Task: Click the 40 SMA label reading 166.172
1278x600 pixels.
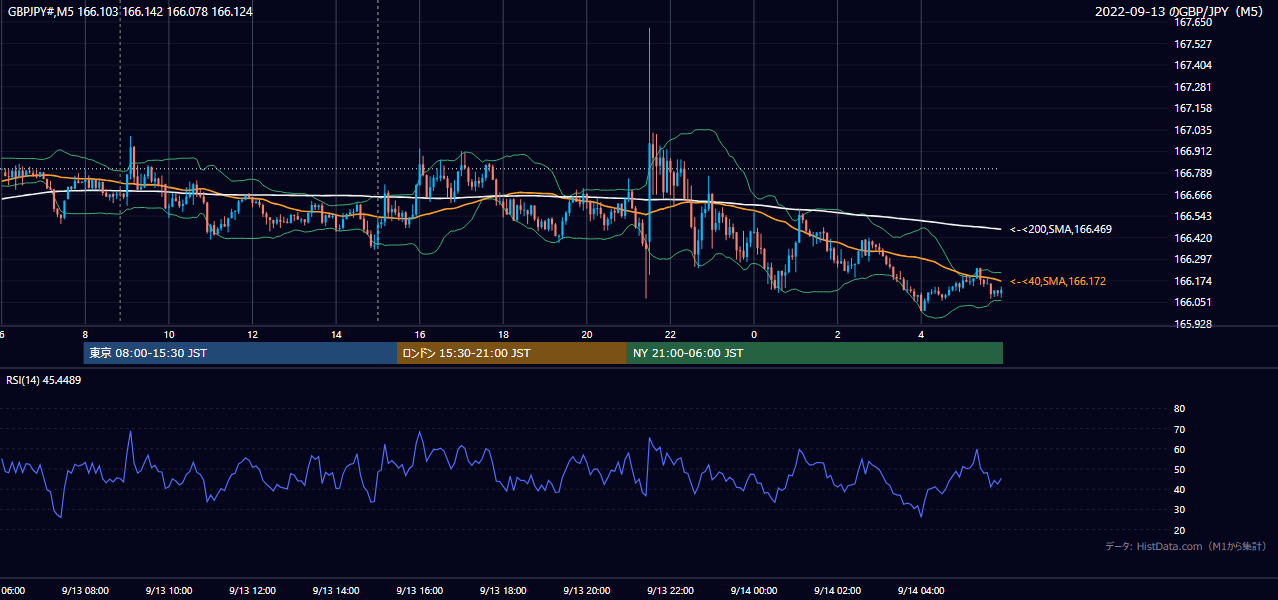Action: (x=1058, y=282)
